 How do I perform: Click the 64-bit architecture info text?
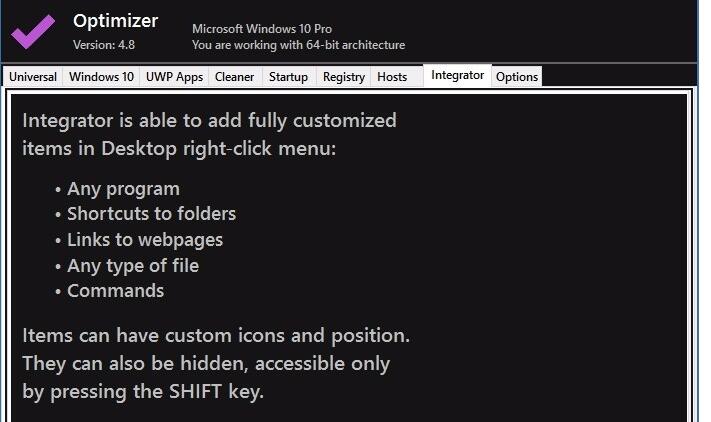click(298, 45)
